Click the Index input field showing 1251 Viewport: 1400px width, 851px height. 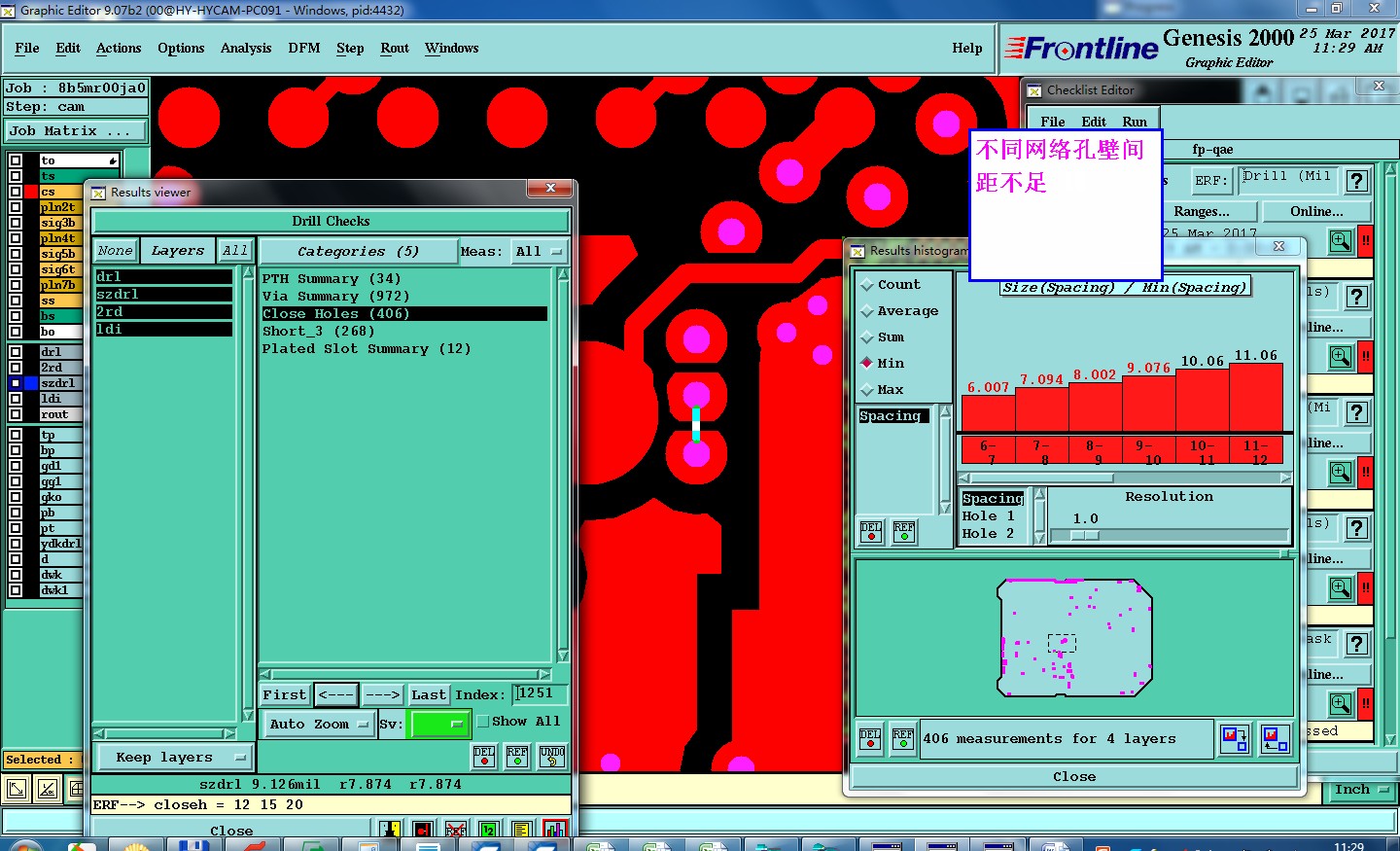539,694
